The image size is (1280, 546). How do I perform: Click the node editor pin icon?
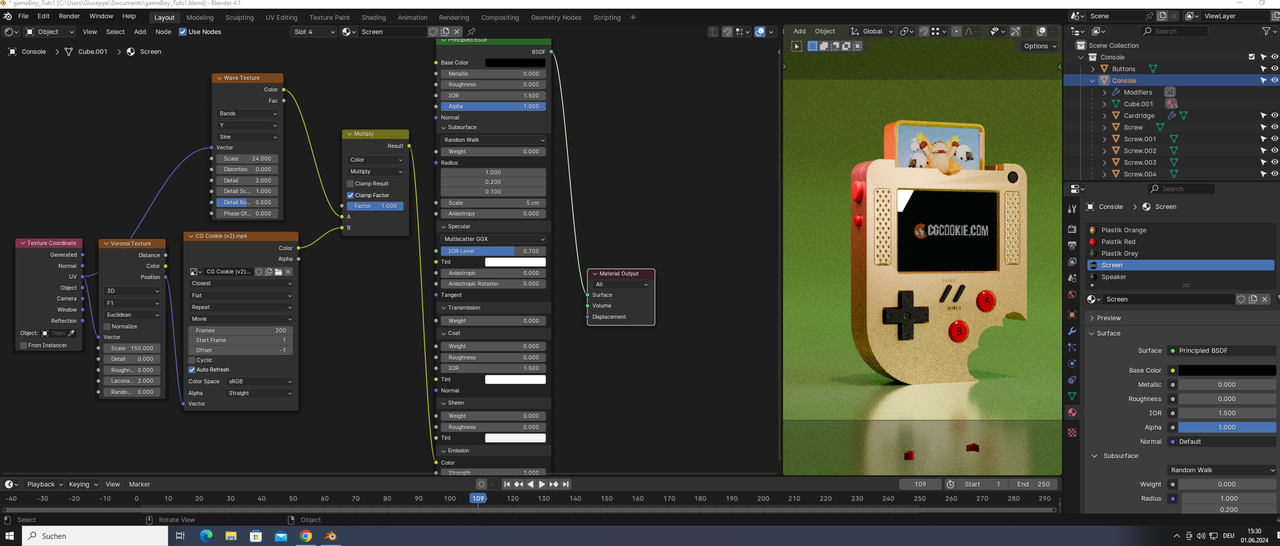pyautogui.click(x=471, y=32)
